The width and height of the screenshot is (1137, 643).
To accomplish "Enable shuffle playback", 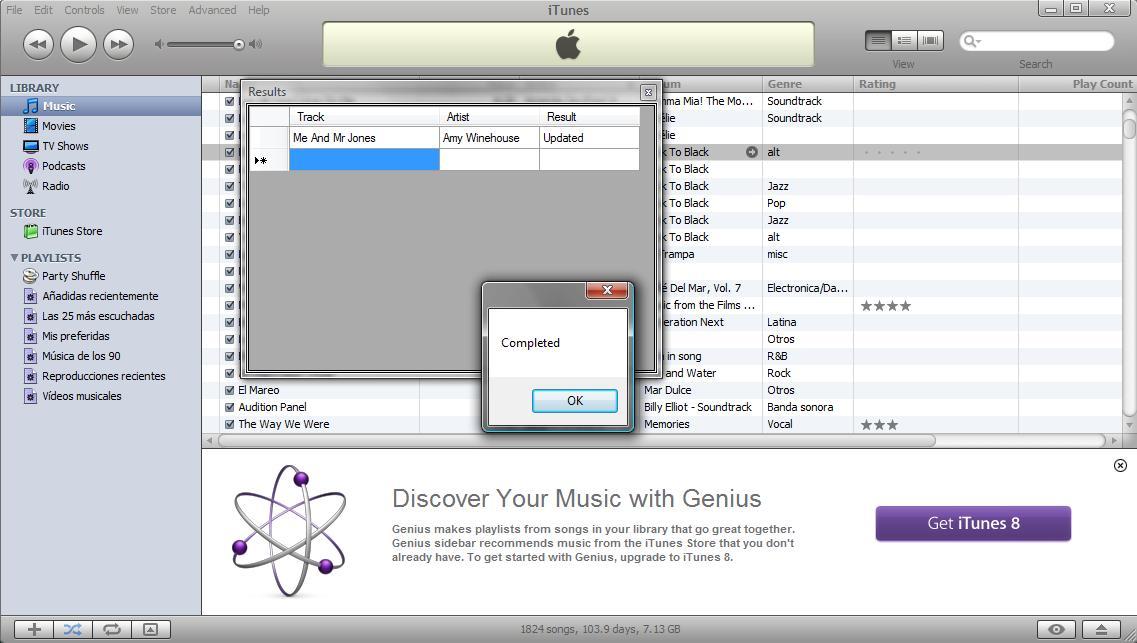I will click(72, 629).
